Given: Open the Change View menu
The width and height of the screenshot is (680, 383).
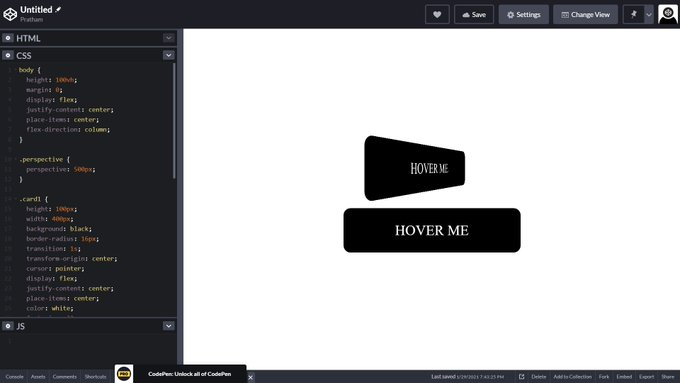Looking at the screenshot, I should point(585,14).
